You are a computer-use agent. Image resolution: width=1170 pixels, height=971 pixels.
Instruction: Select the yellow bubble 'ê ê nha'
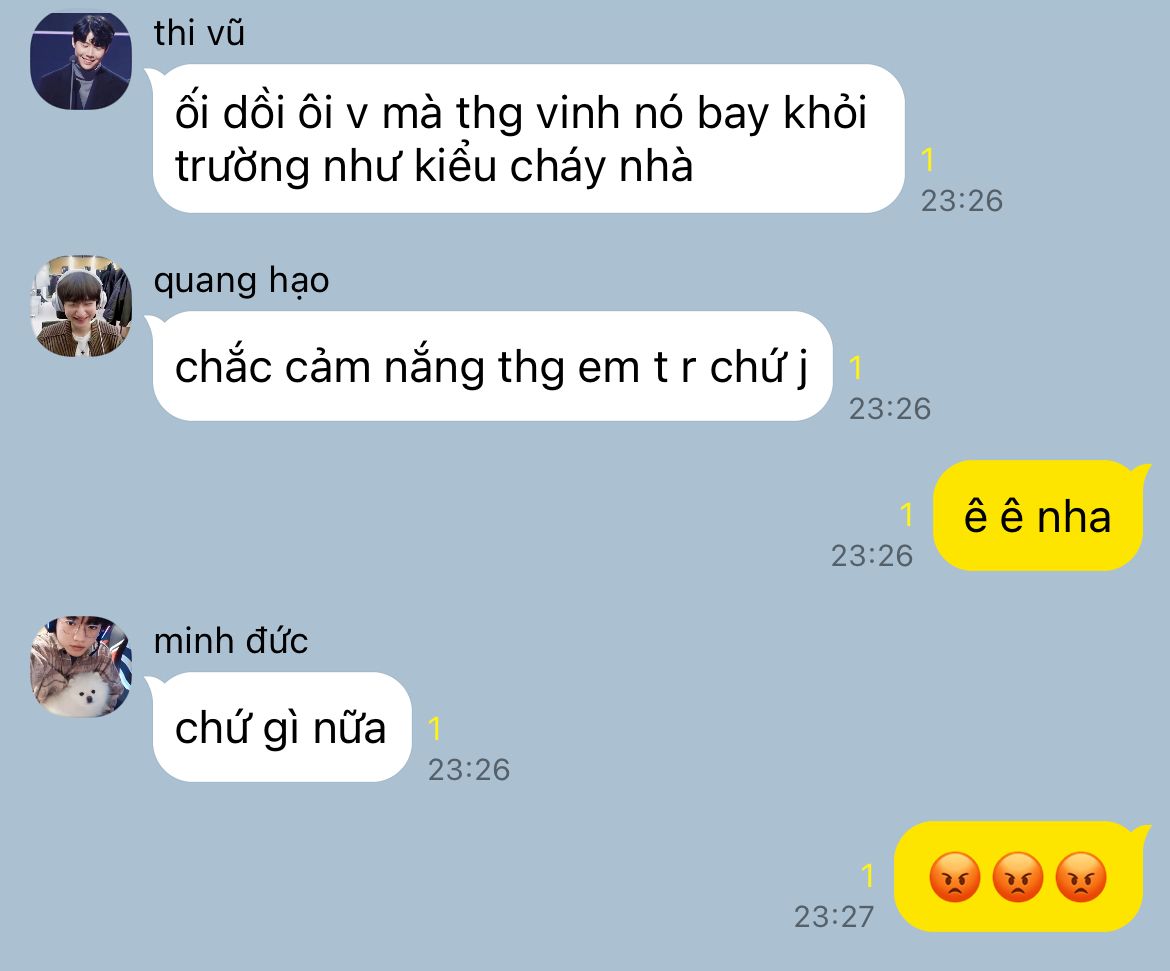click(x=1038, y=516)
